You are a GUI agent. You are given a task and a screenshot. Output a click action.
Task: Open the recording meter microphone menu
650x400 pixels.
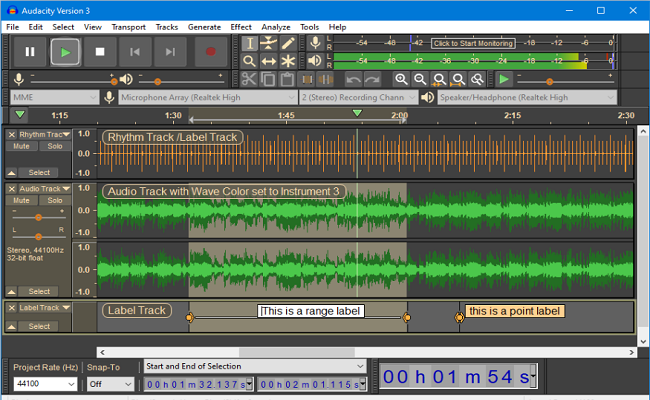315,43
